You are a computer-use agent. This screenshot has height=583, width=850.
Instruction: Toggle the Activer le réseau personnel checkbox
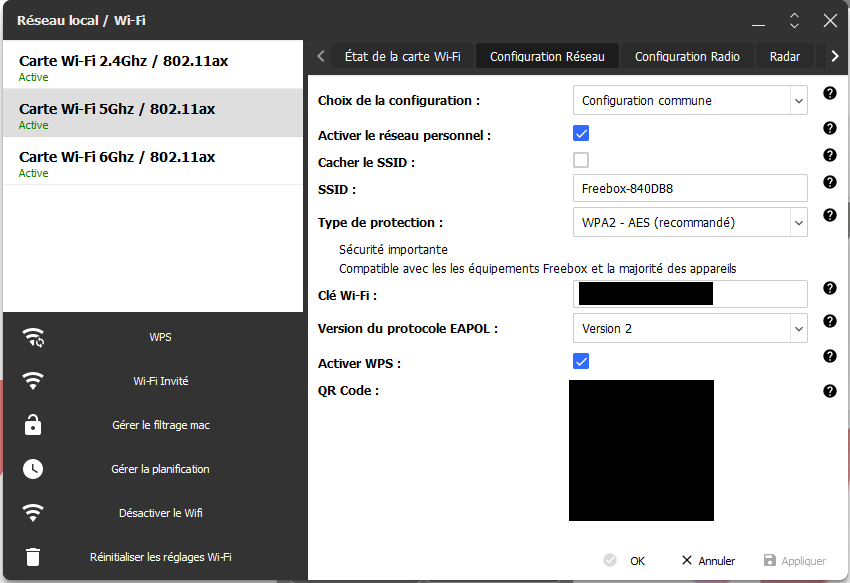coord(581,134)
